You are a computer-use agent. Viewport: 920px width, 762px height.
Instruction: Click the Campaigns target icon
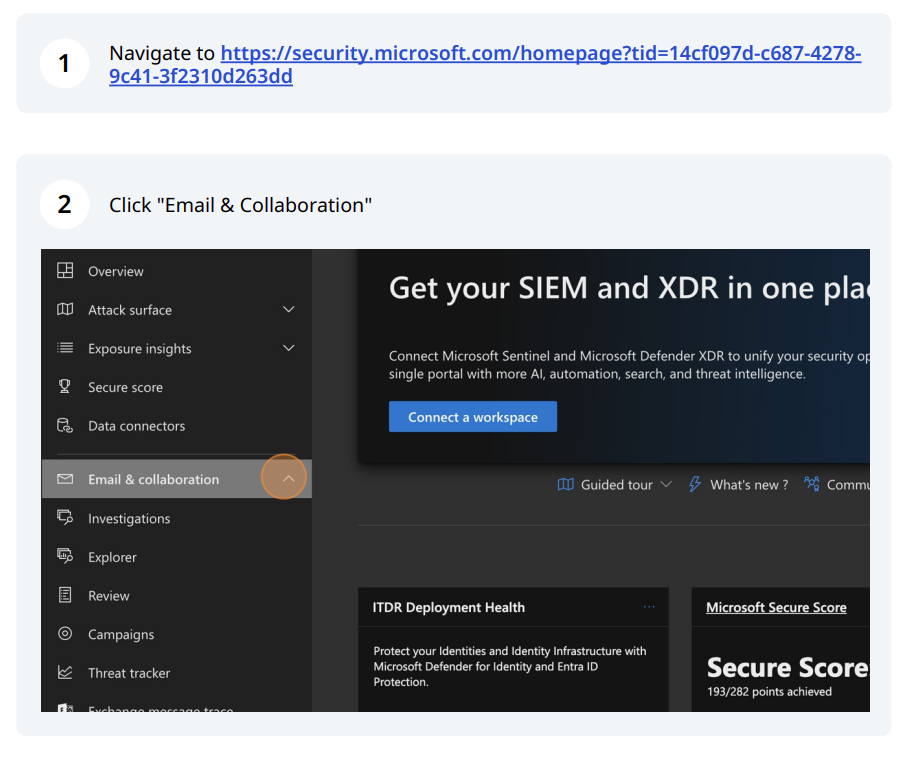[65, 634]
